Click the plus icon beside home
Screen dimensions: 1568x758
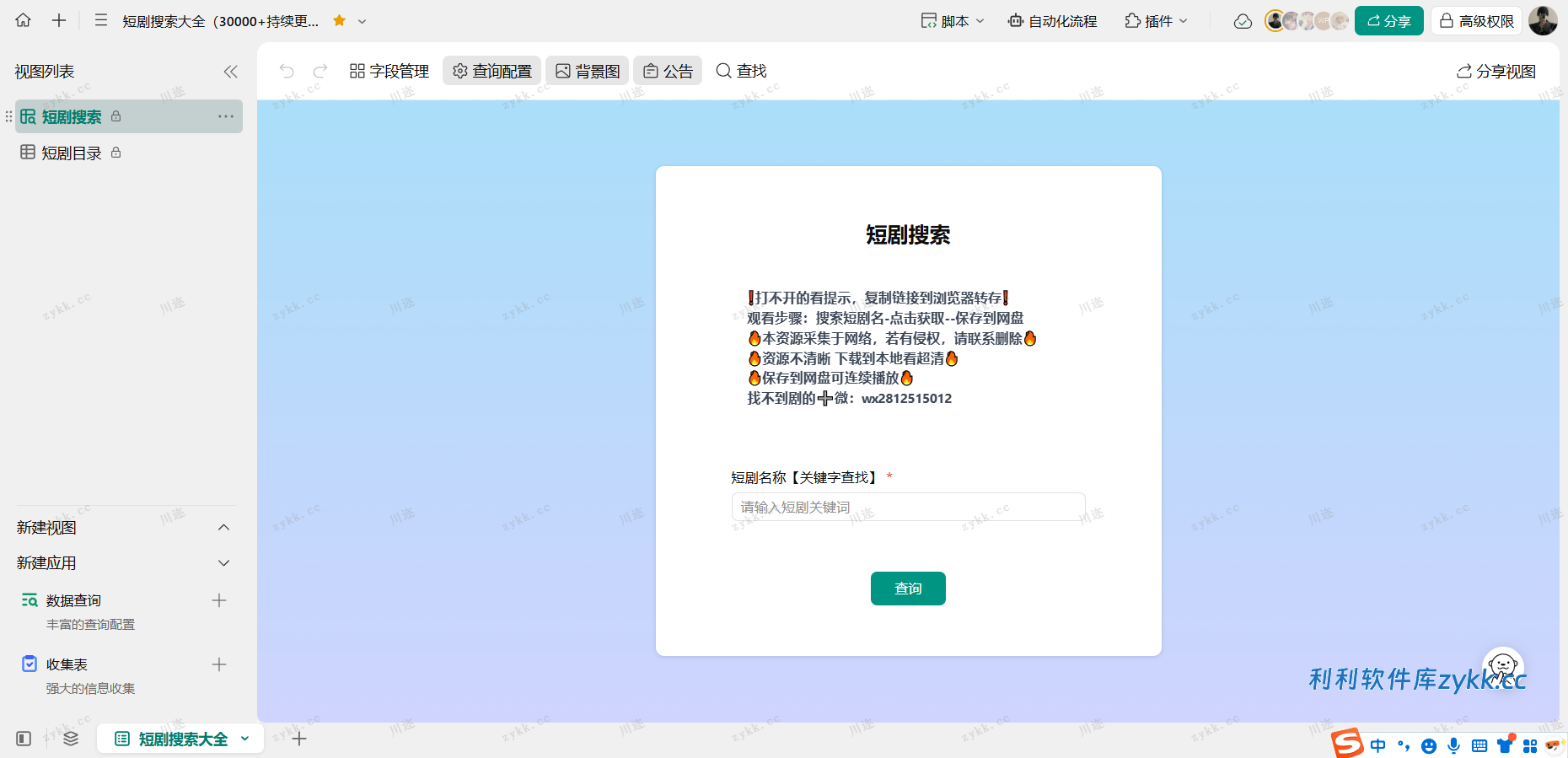click(x=59, y=20)
